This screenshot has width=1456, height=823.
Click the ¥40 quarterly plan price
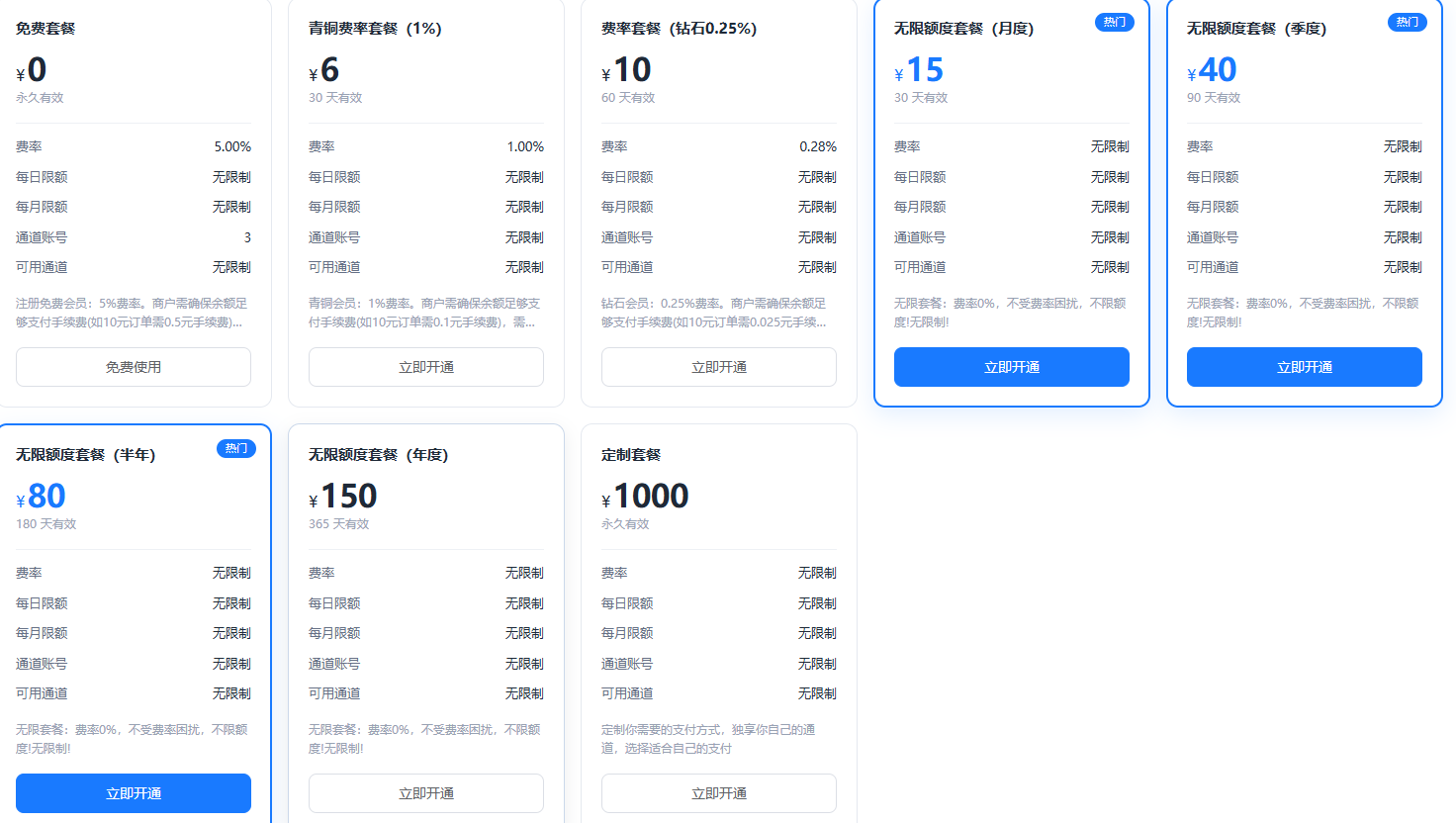pos(1212,69)
